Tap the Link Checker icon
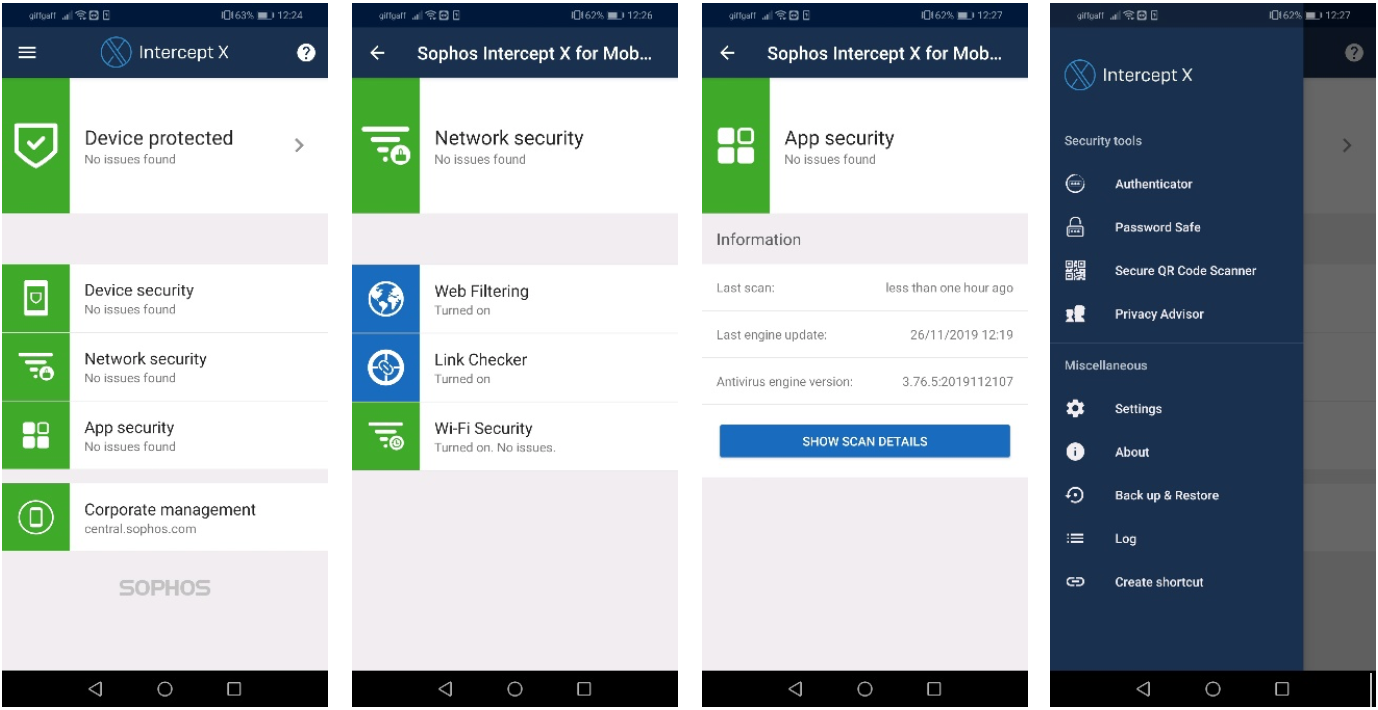The height and width of the screenshot is (710, 1378). click(x=386, y=367)
